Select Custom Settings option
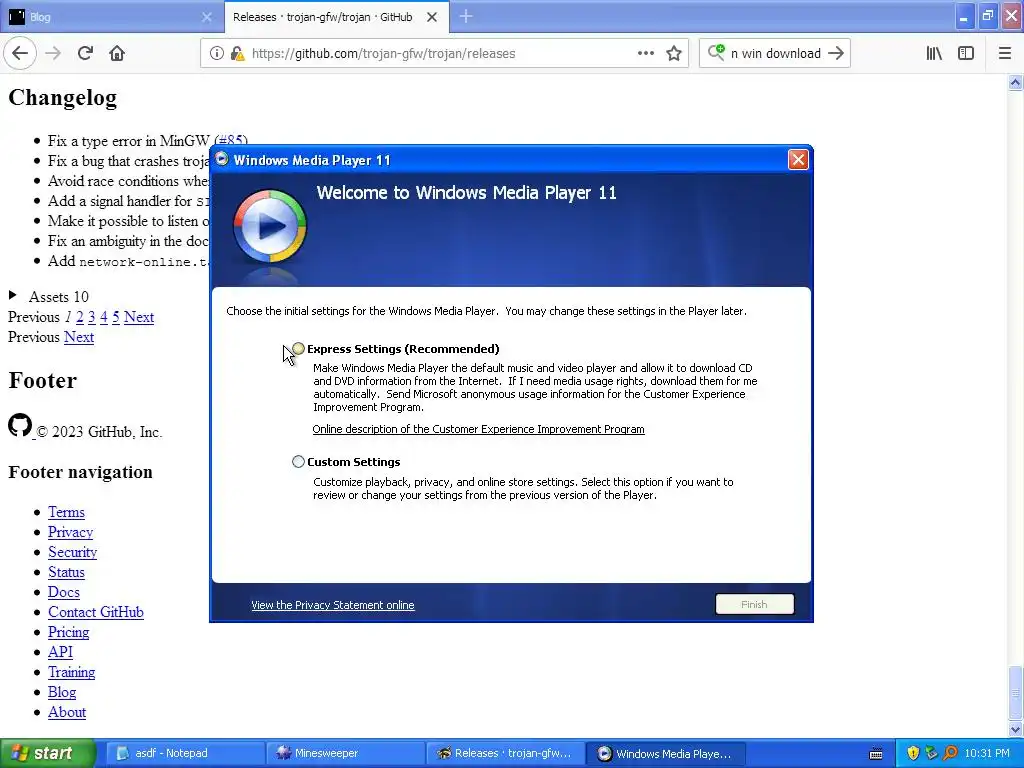The height and width of the screenshot is (768, 1024). tap(298, 462)
